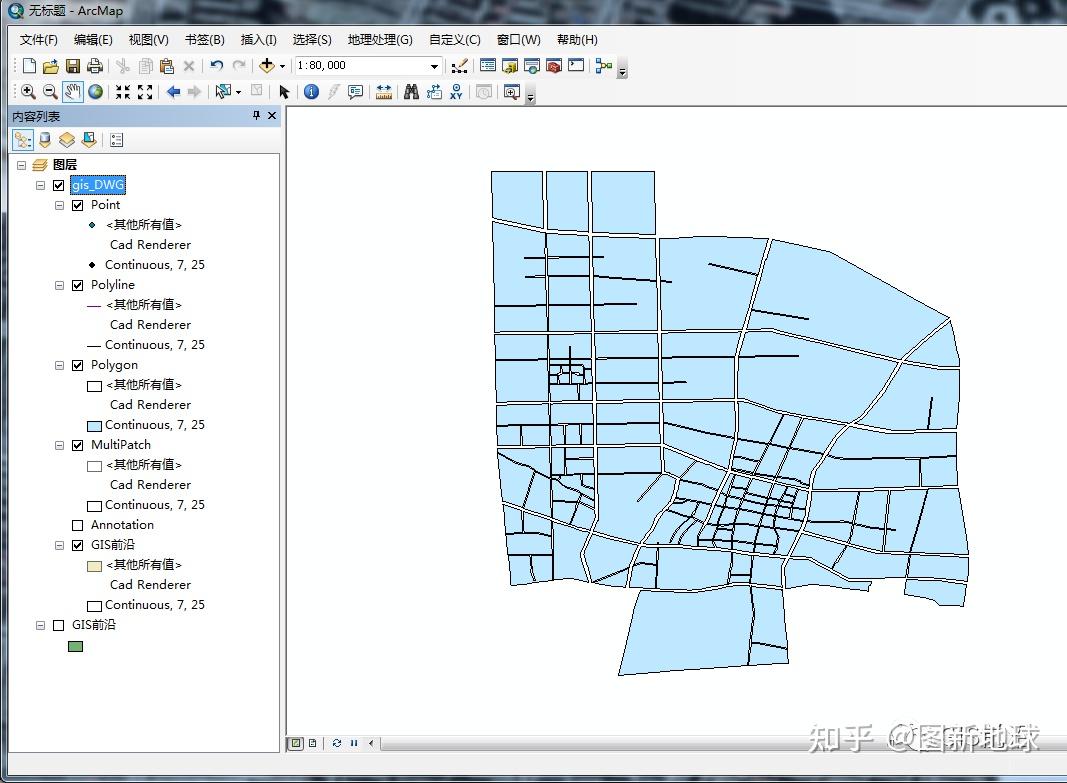The image size is (1067, 783).
Task: Activate the Zoom In tool
Action: pos(27,91)
